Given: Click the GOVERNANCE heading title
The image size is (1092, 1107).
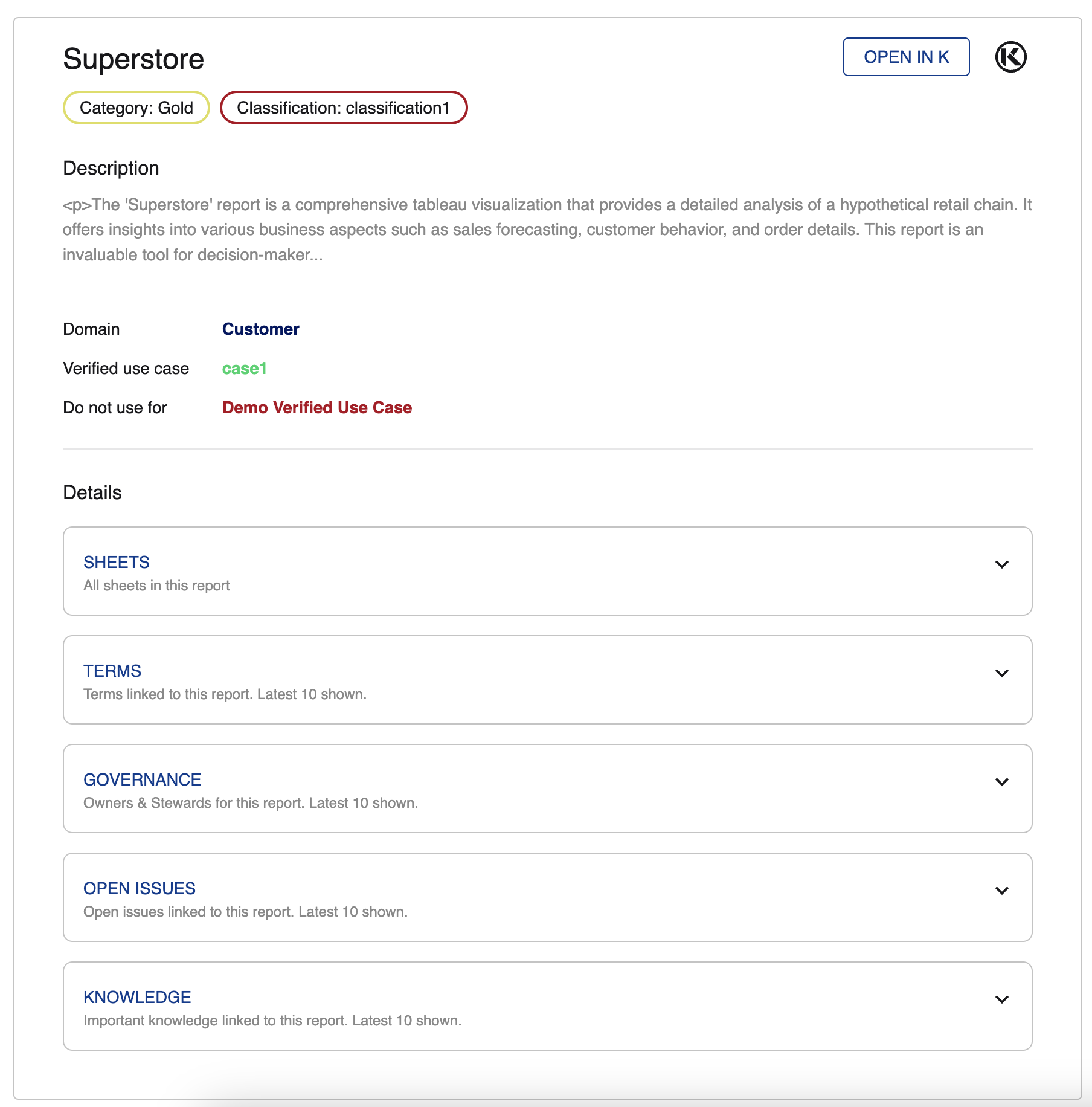Looking at the screenshot, I should 142,779.
